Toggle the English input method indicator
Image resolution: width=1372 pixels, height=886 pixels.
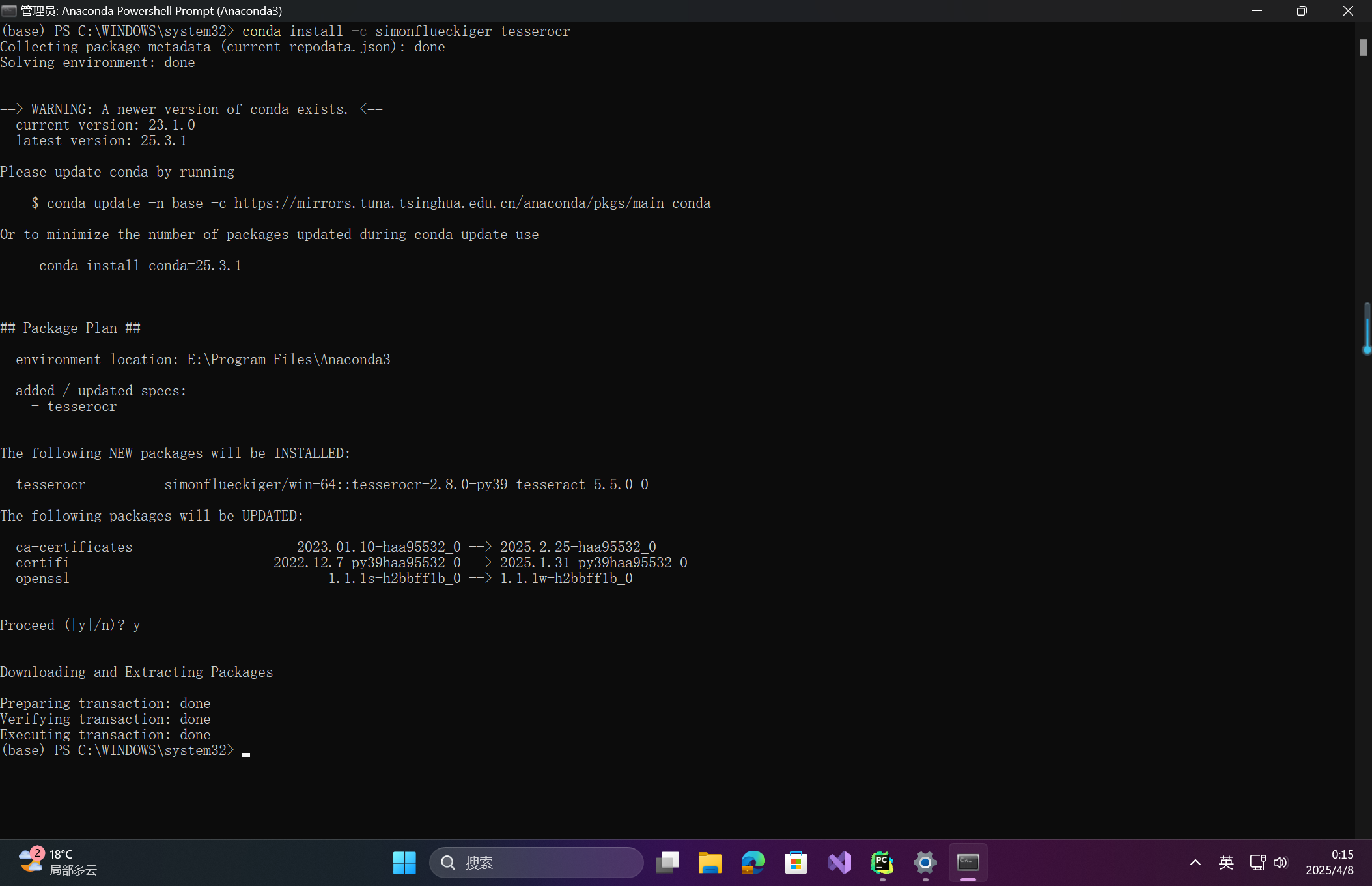[x=1226, y=863]
